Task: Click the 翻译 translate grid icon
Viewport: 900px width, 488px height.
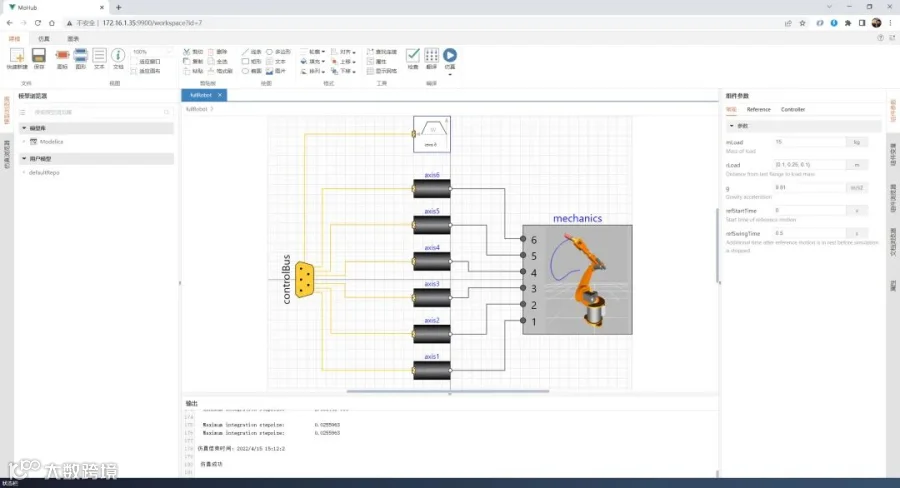Action: pos(431,58)
